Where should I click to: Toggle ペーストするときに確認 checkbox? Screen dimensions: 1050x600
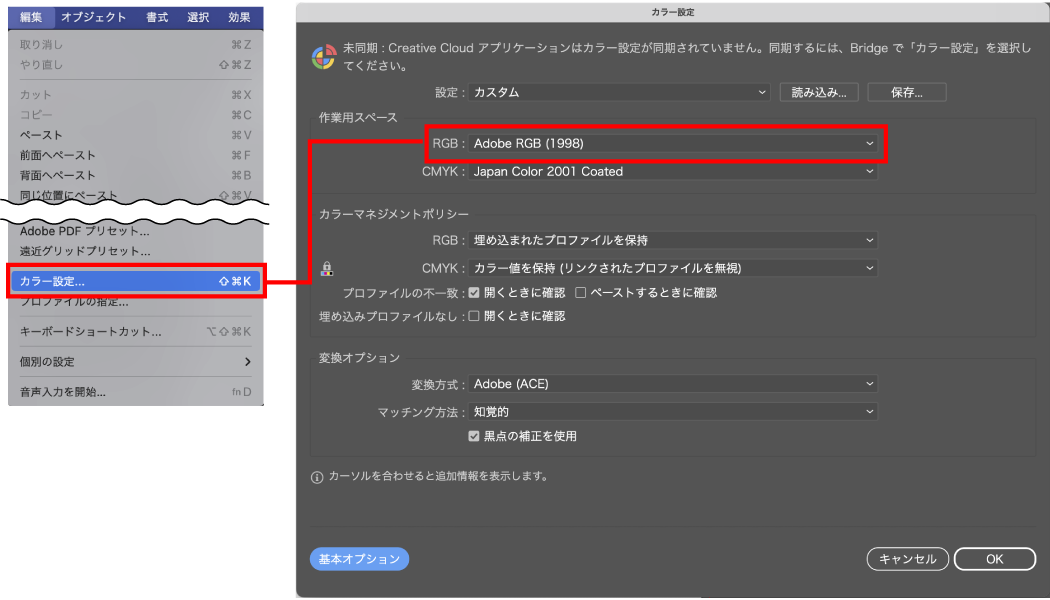(581, 293)
